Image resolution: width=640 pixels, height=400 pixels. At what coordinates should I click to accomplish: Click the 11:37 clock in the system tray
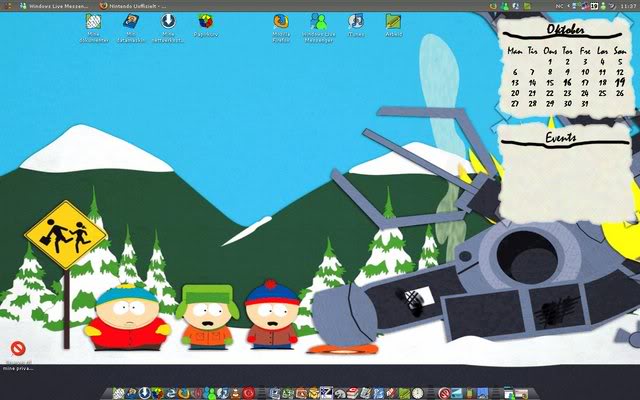(628, 6)
